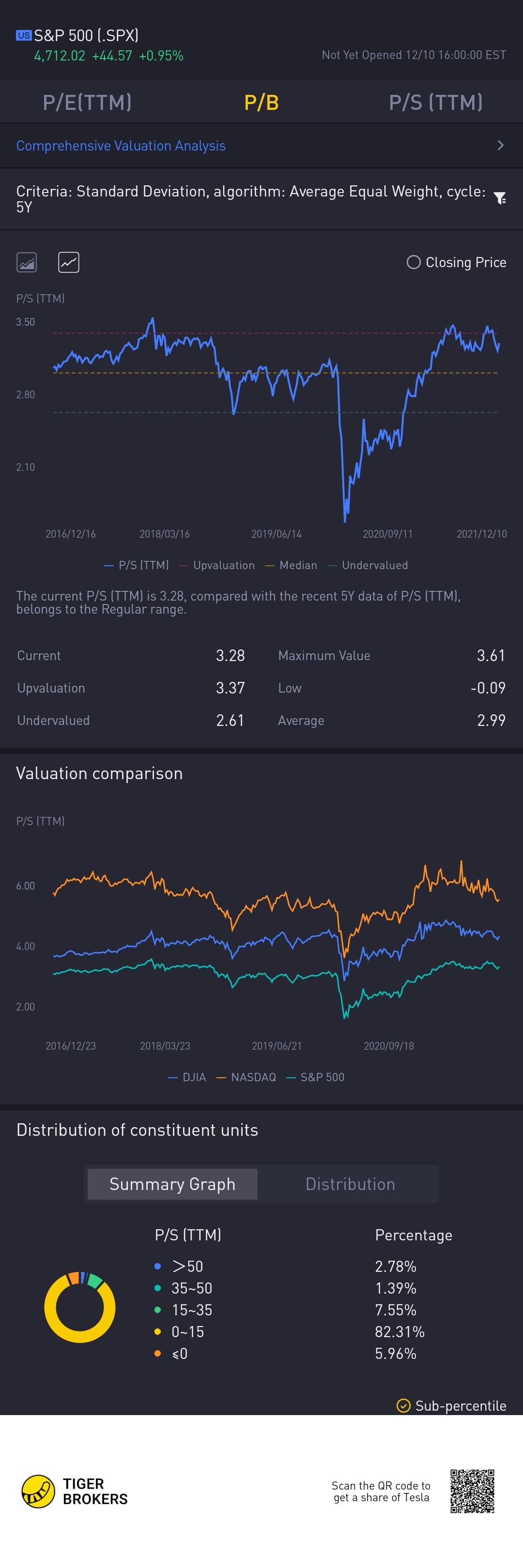Tap the Tiger Brokers logo
This screenshot has width=523, height=1568.
point(38,1491)
